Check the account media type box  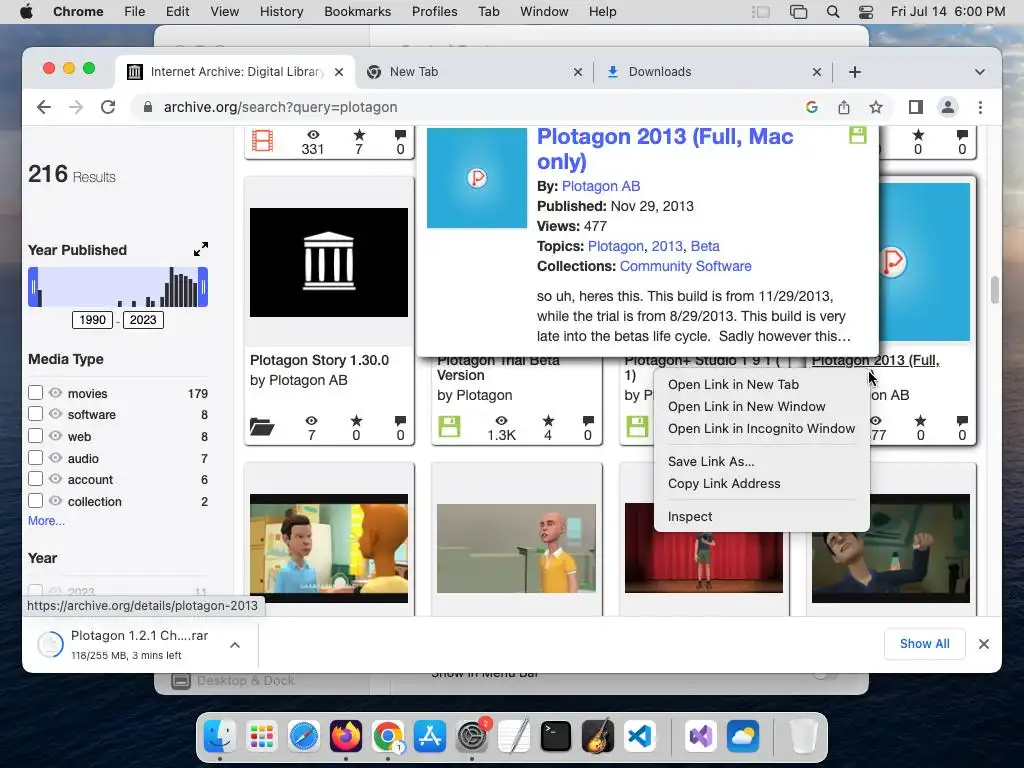click(x=35, y=479)
